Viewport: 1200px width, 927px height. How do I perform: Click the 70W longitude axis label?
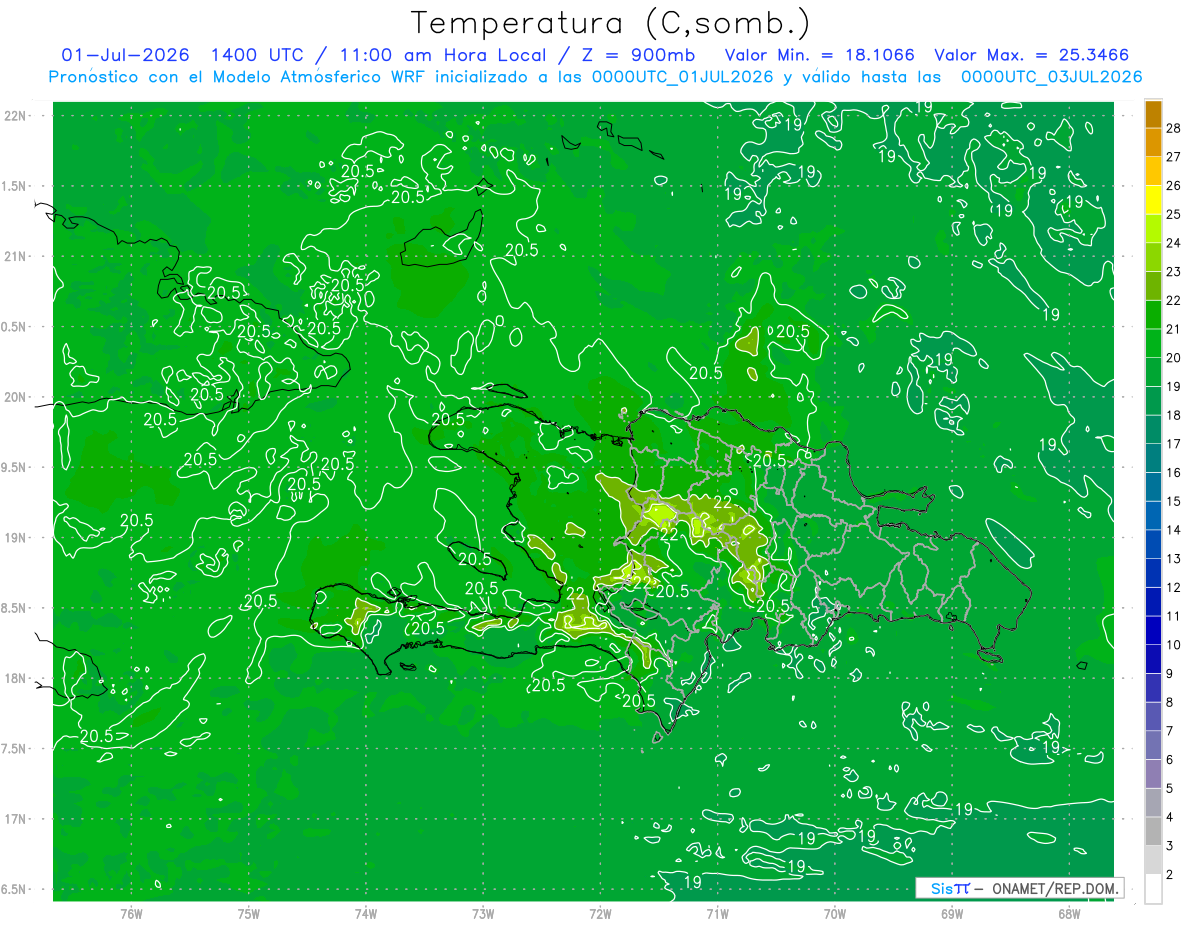pos(835,914)
